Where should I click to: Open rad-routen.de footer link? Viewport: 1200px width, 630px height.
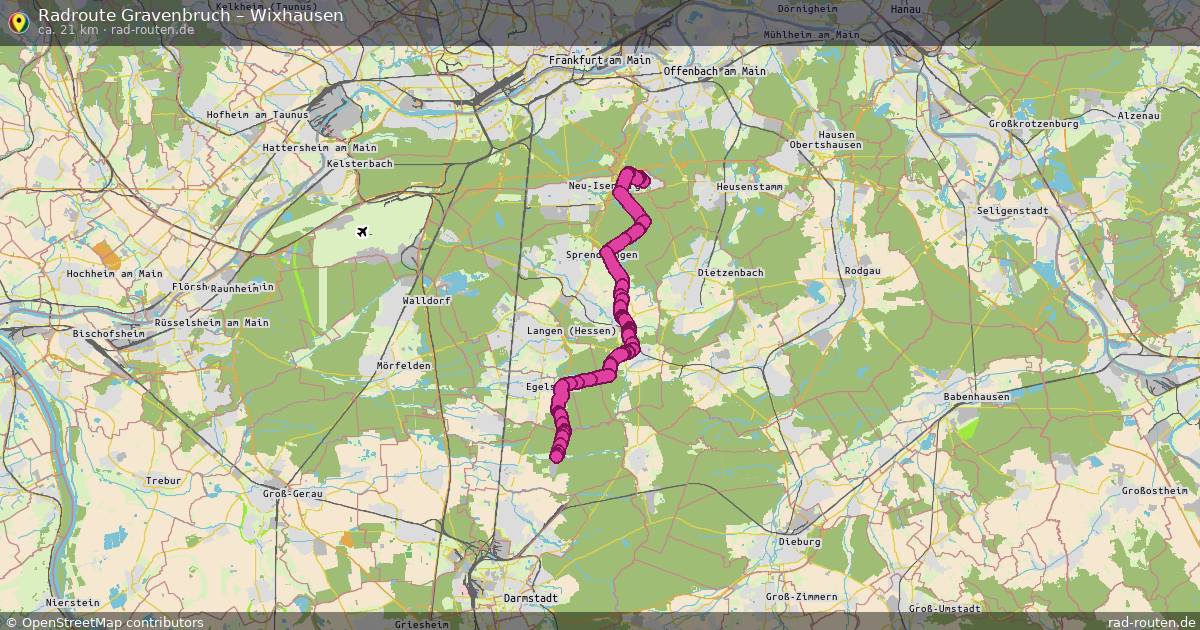[x=1152, y=622]
